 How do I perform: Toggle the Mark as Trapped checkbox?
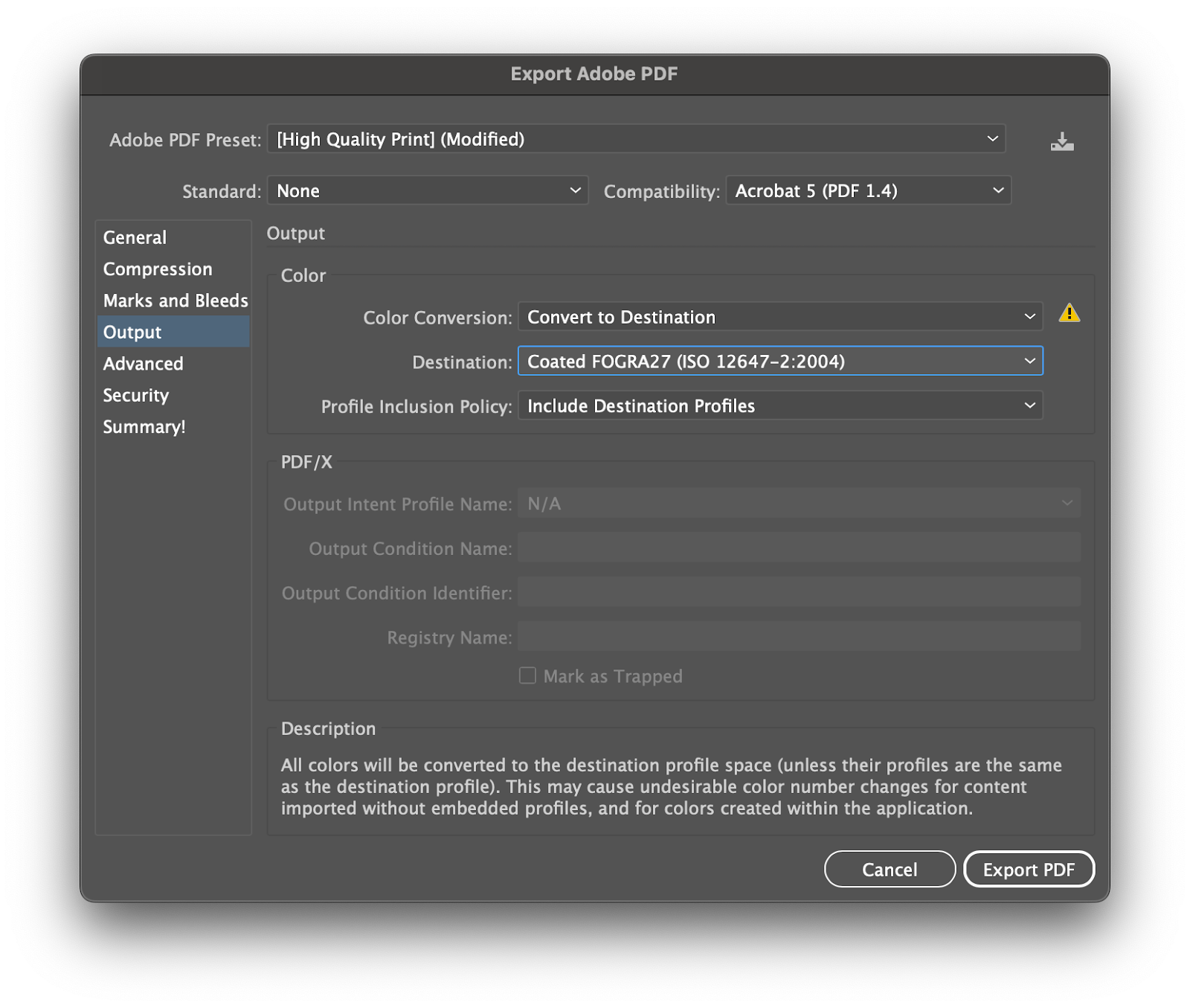coord(527,675)
